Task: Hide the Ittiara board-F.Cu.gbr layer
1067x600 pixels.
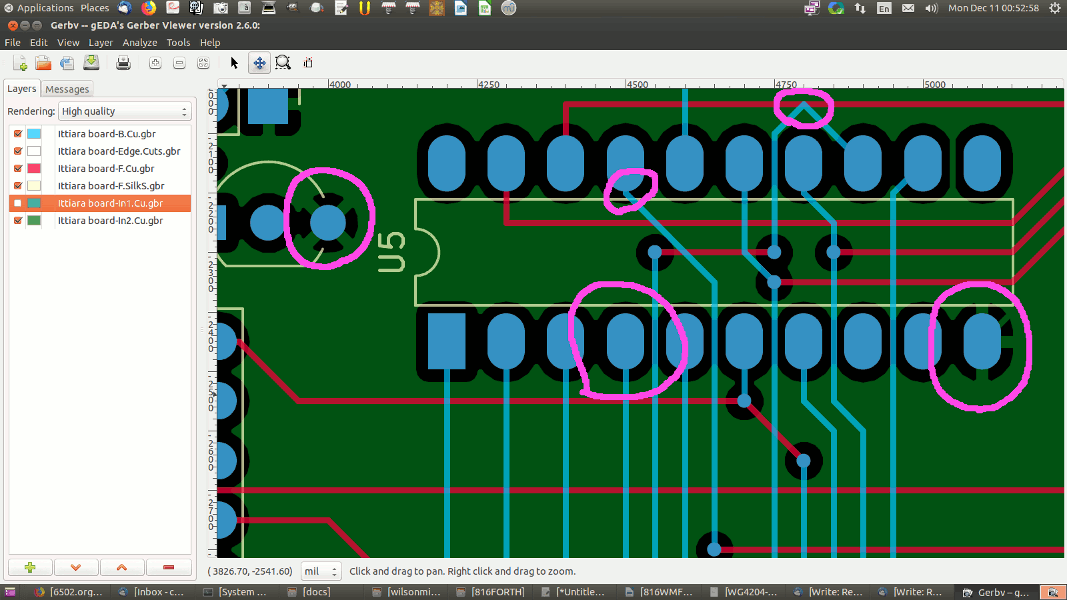Action: click(x=17, y=168)
